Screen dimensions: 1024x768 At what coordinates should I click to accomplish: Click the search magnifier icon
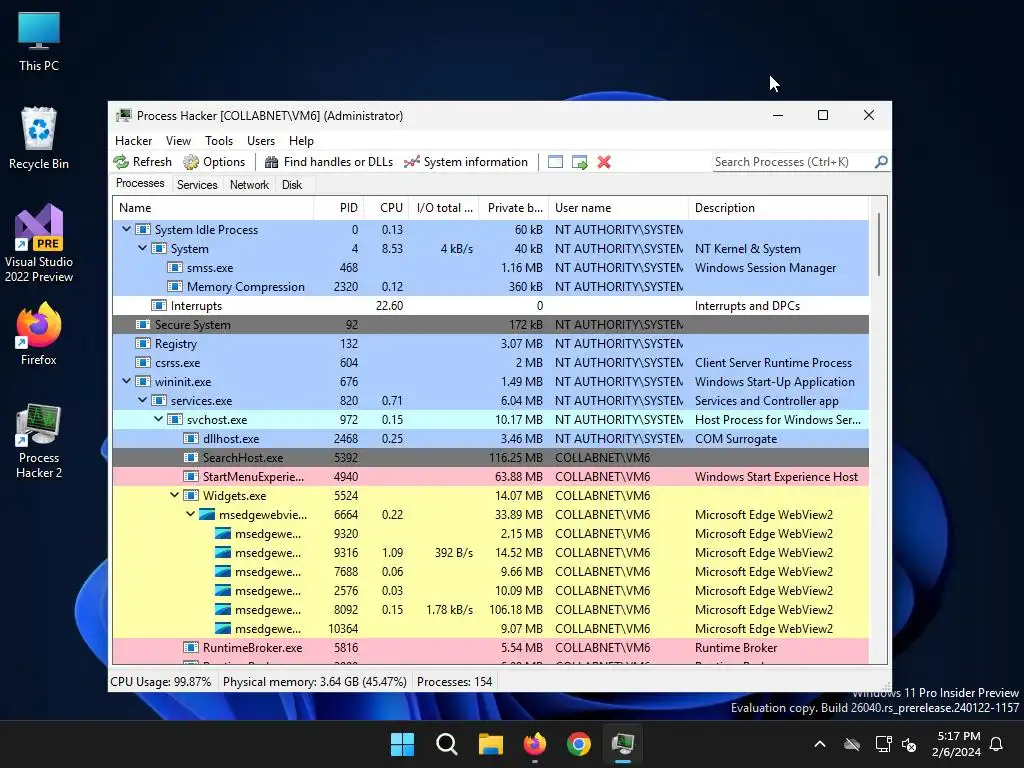[x=881, y=161]
